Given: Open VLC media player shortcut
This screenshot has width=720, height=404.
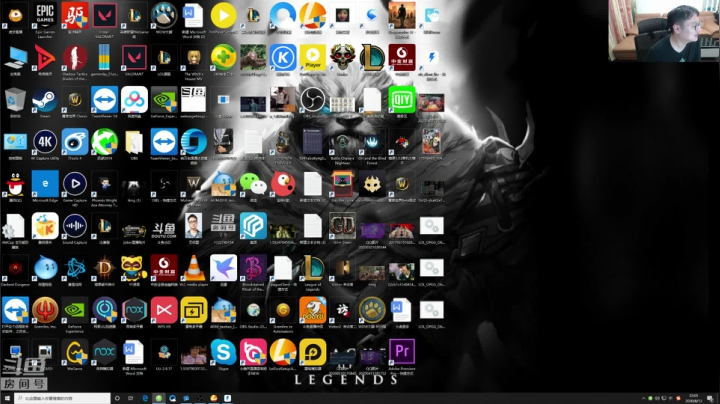Looking at the screenshot, I should [194, 268].
